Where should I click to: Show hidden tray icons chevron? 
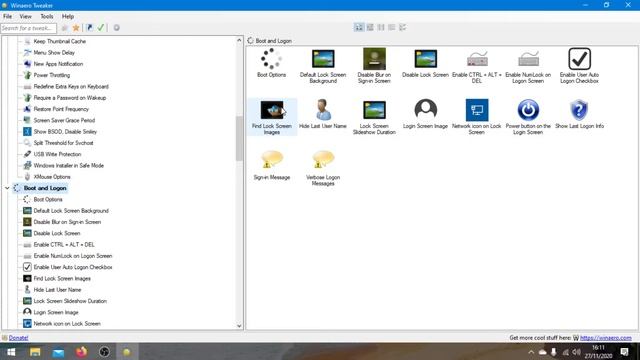[531, 352]
